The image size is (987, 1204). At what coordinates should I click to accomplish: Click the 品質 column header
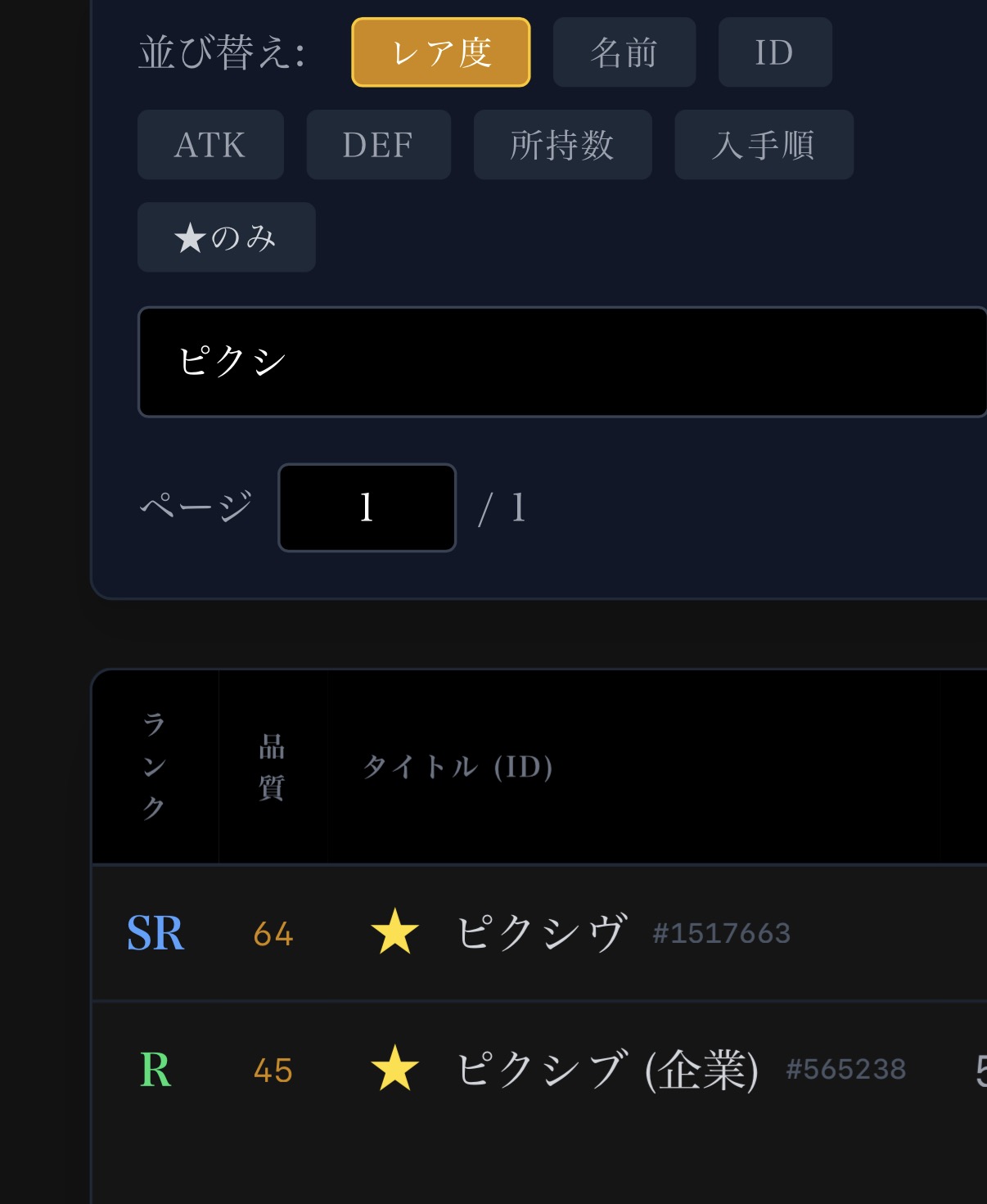(x=273, y=766)
